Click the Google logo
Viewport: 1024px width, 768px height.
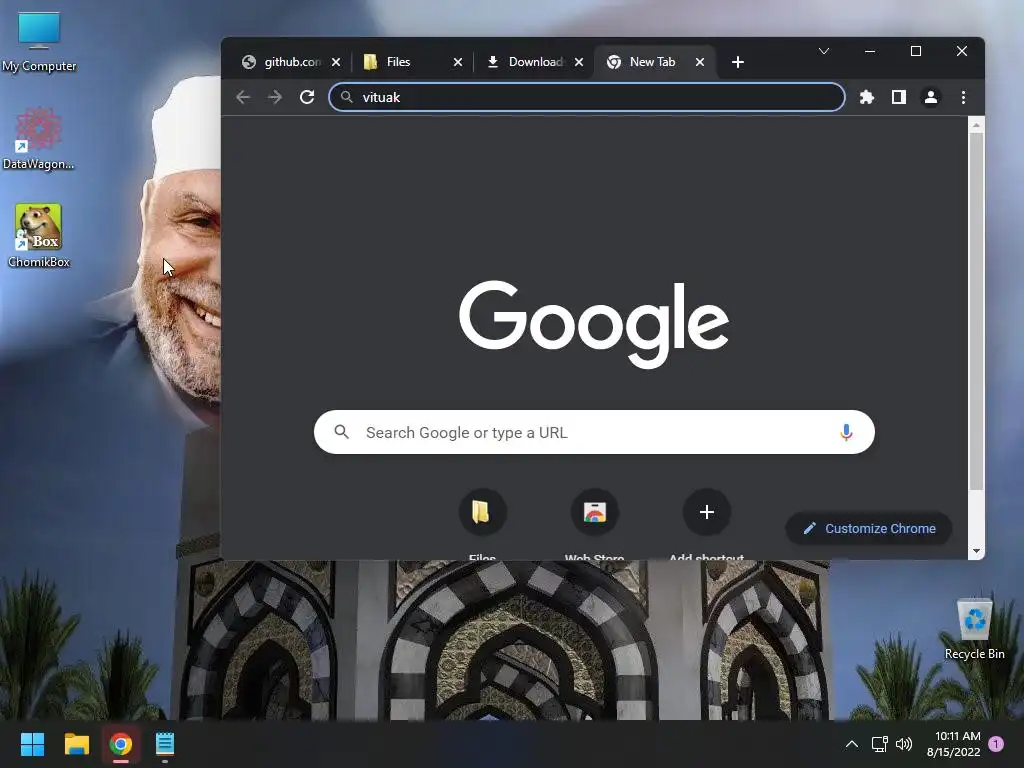[594, 324]
